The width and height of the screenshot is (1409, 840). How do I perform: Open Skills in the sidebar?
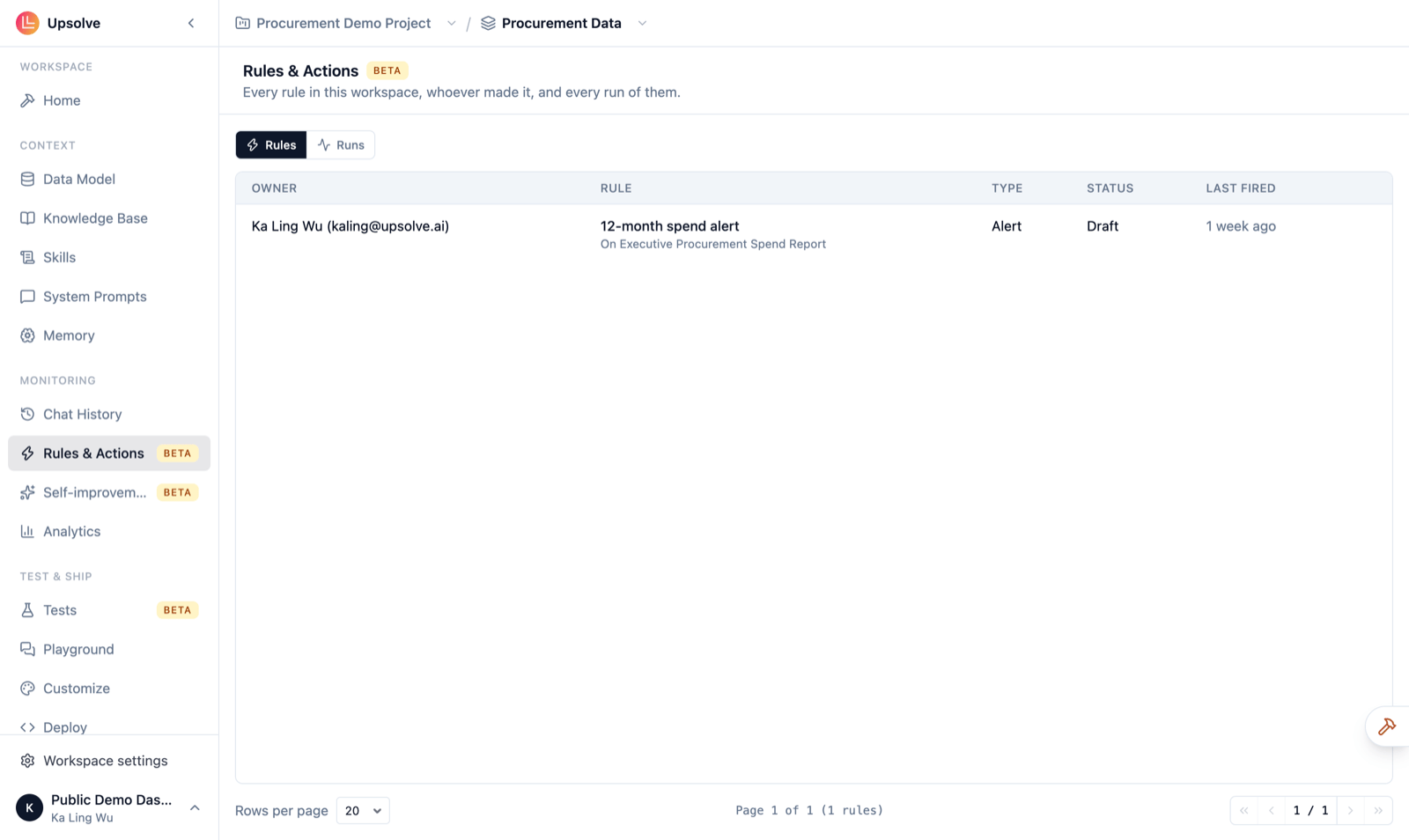[x=109, y=257]
